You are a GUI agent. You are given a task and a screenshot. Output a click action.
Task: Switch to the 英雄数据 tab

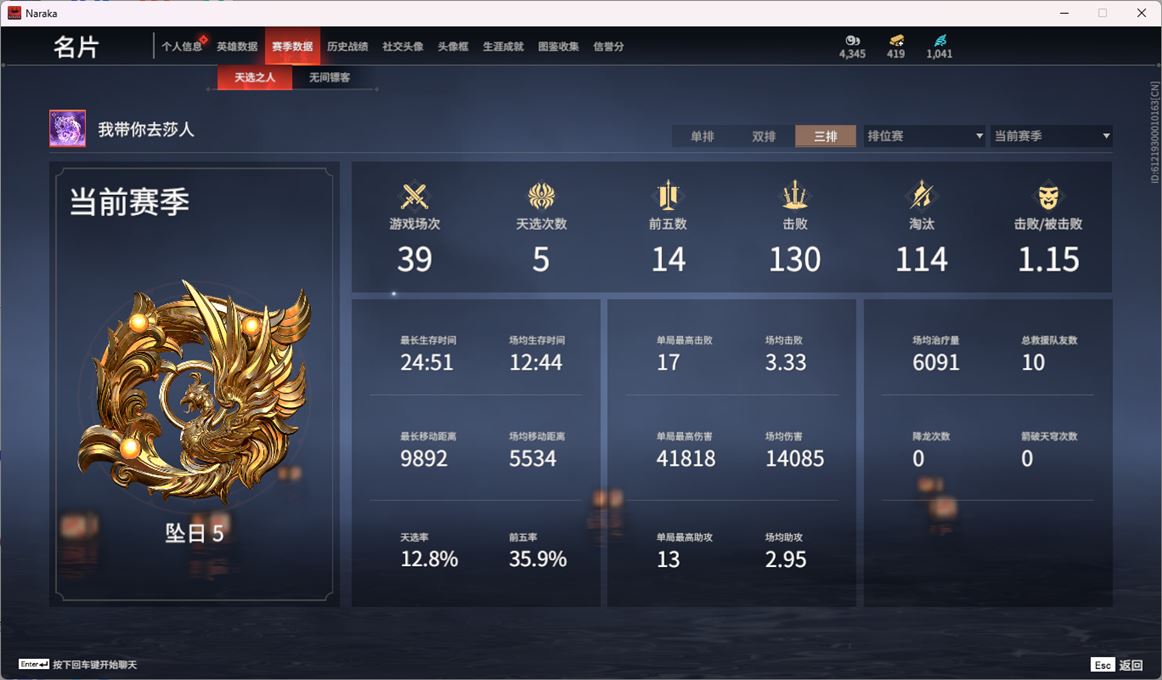(237, 47)
